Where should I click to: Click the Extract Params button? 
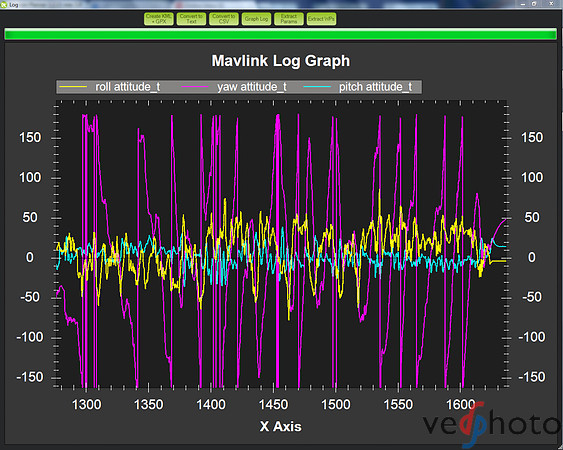click(x=289, y=19)
